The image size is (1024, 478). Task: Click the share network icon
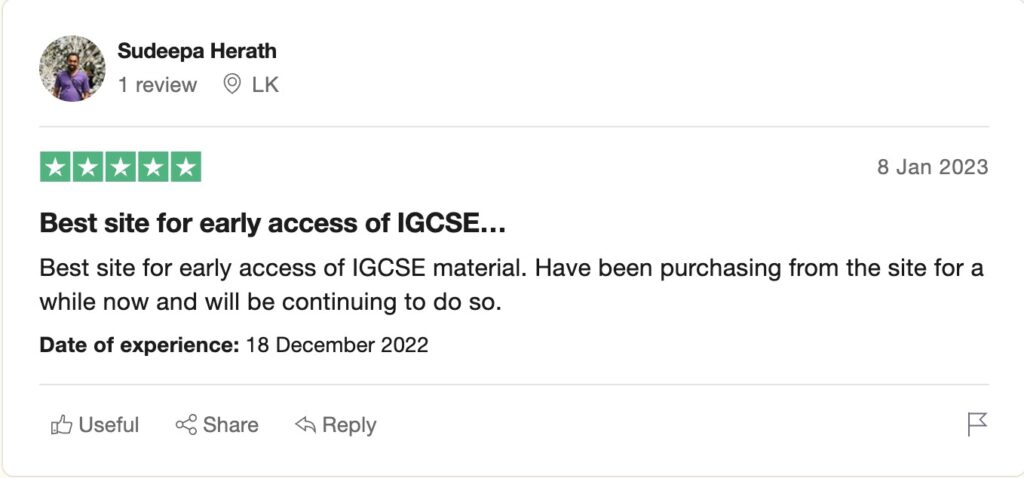coord(186,425)
